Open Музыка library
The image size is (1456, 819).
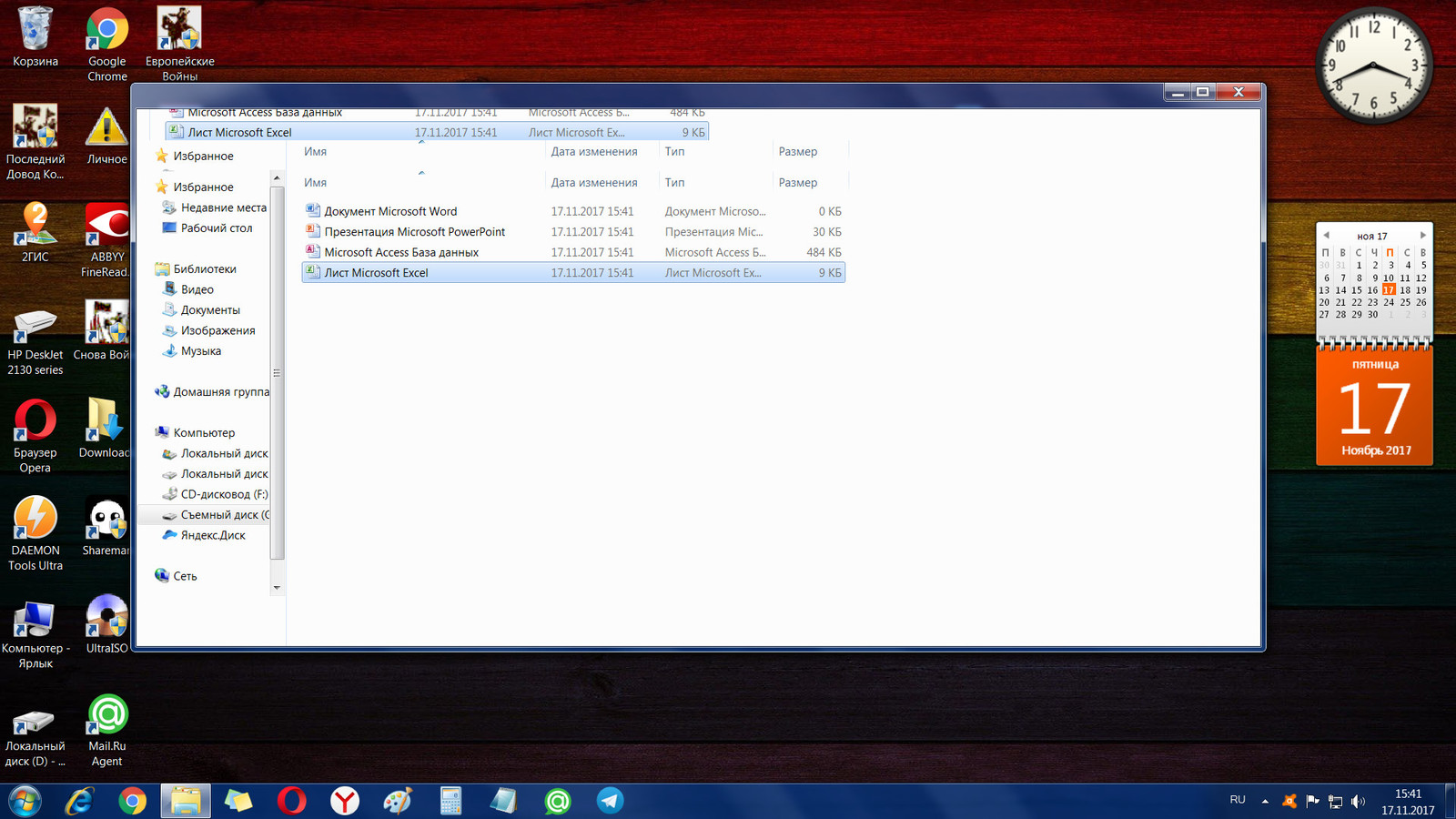pos(192,351)
